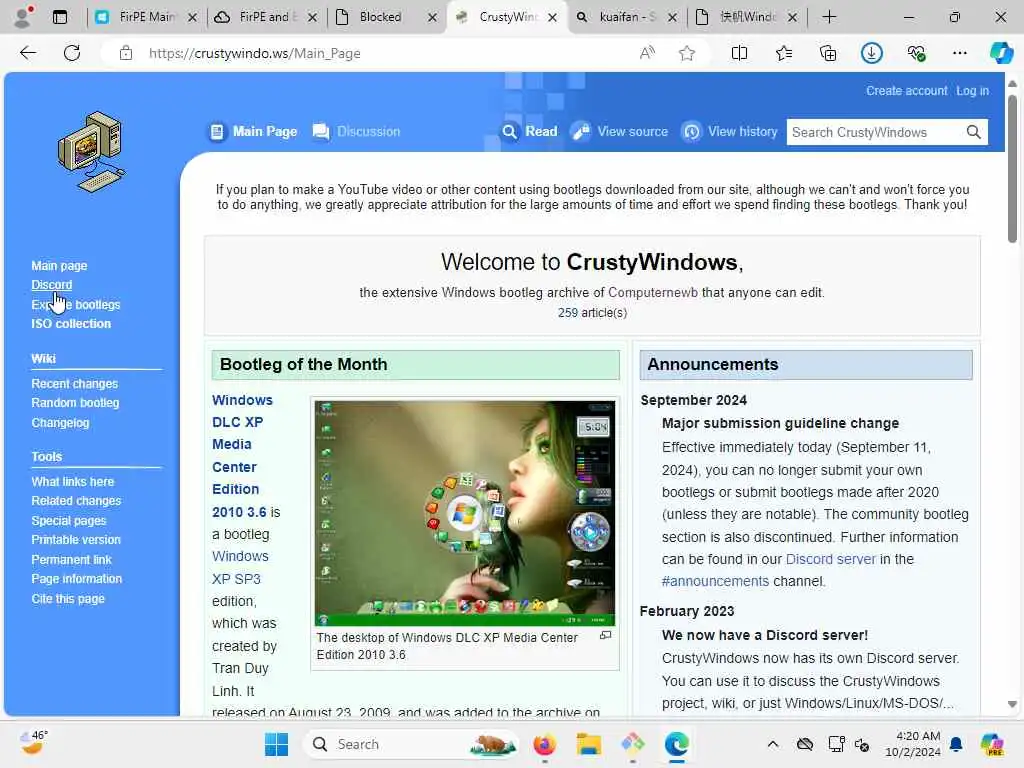Viewport: 1024px width, 768px height.
Task: Open the favorites list icon
Action: [x=784, y=54]
